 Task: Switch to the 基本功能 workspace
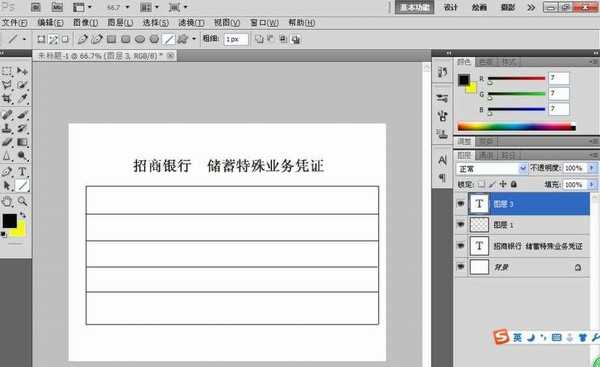(x=414, y=7)
